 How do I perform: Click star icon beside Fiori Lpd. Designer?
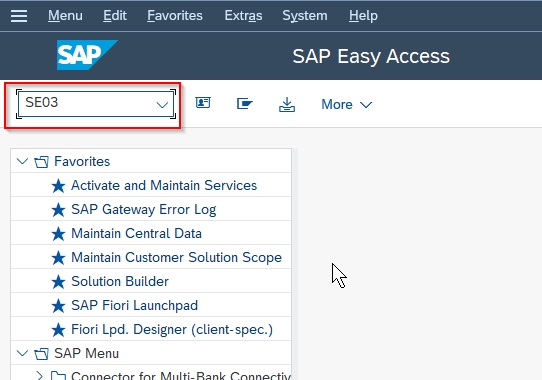[x=58, y=330]
